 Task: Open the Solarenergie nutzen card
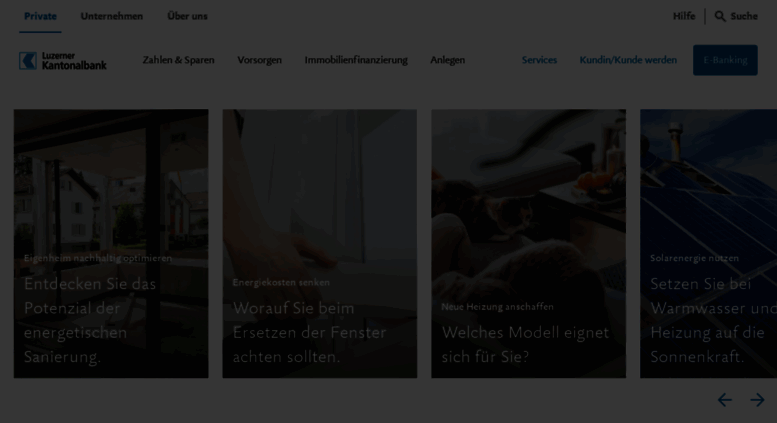(x=709, y=244)
